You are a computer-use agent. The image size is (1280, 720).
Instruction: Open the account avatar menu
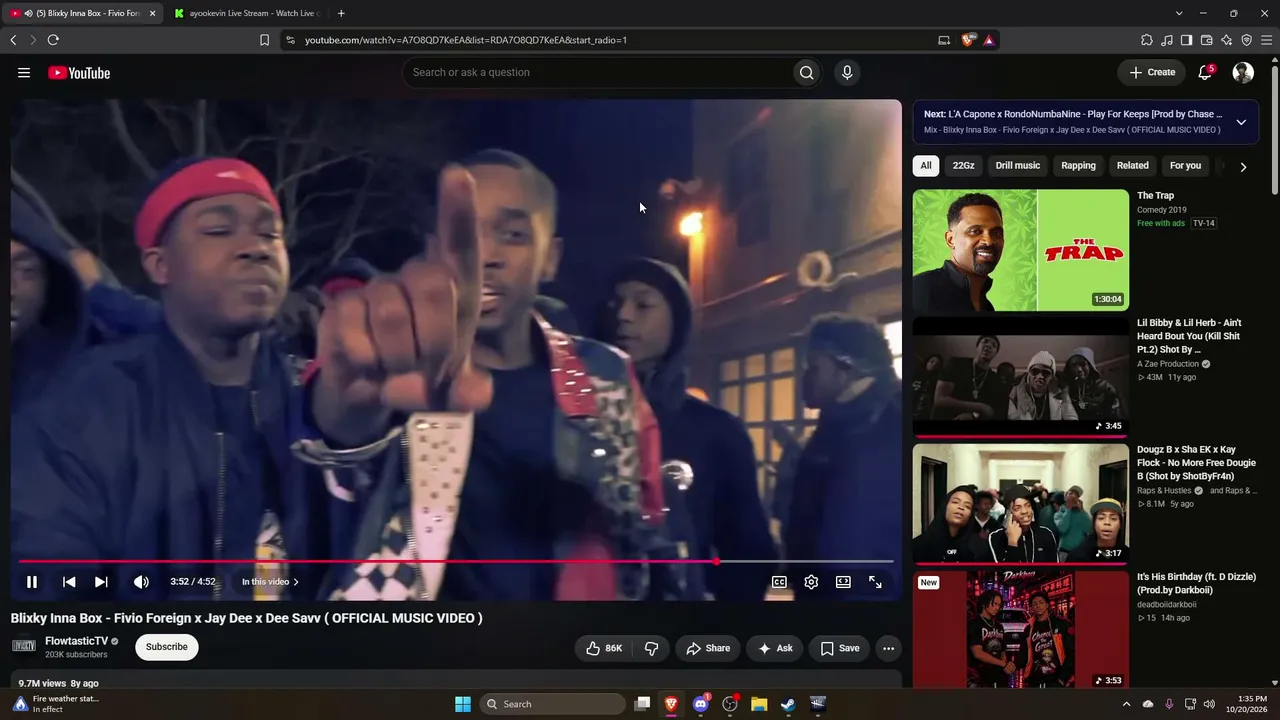point(1243,72)
